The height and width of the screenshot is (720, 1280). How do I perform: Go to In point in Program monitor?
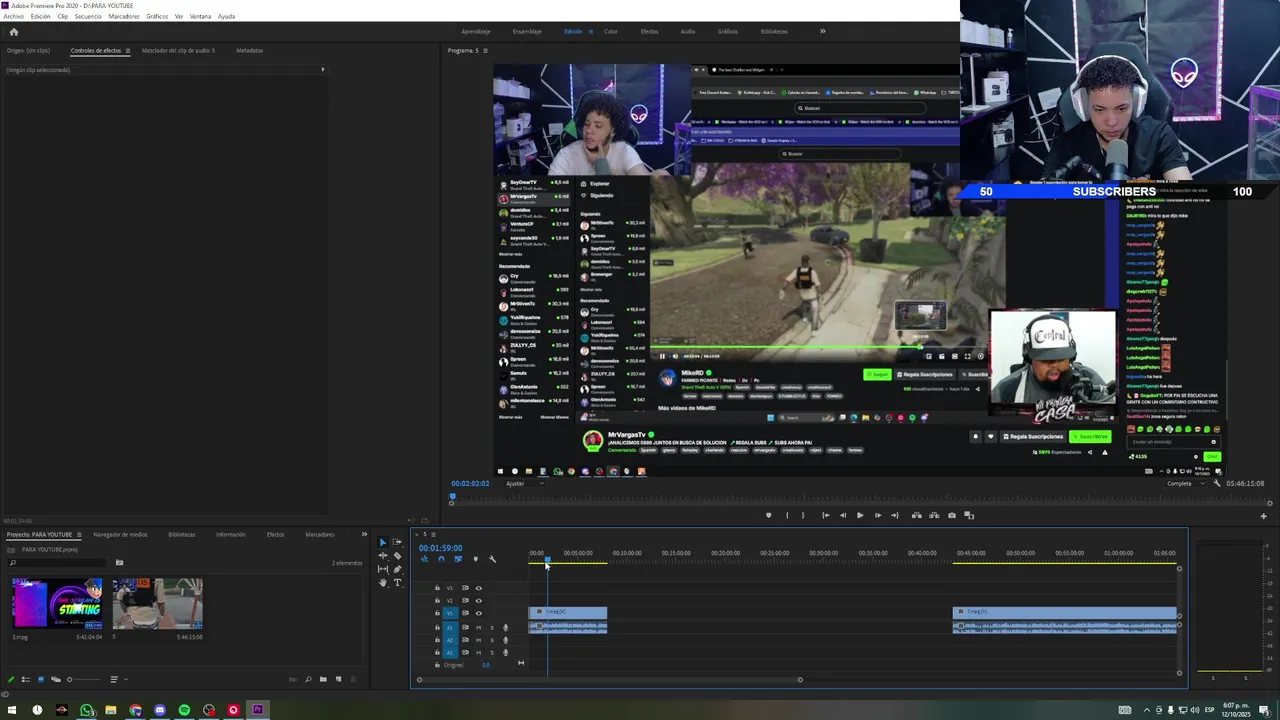tap(825, 515)
